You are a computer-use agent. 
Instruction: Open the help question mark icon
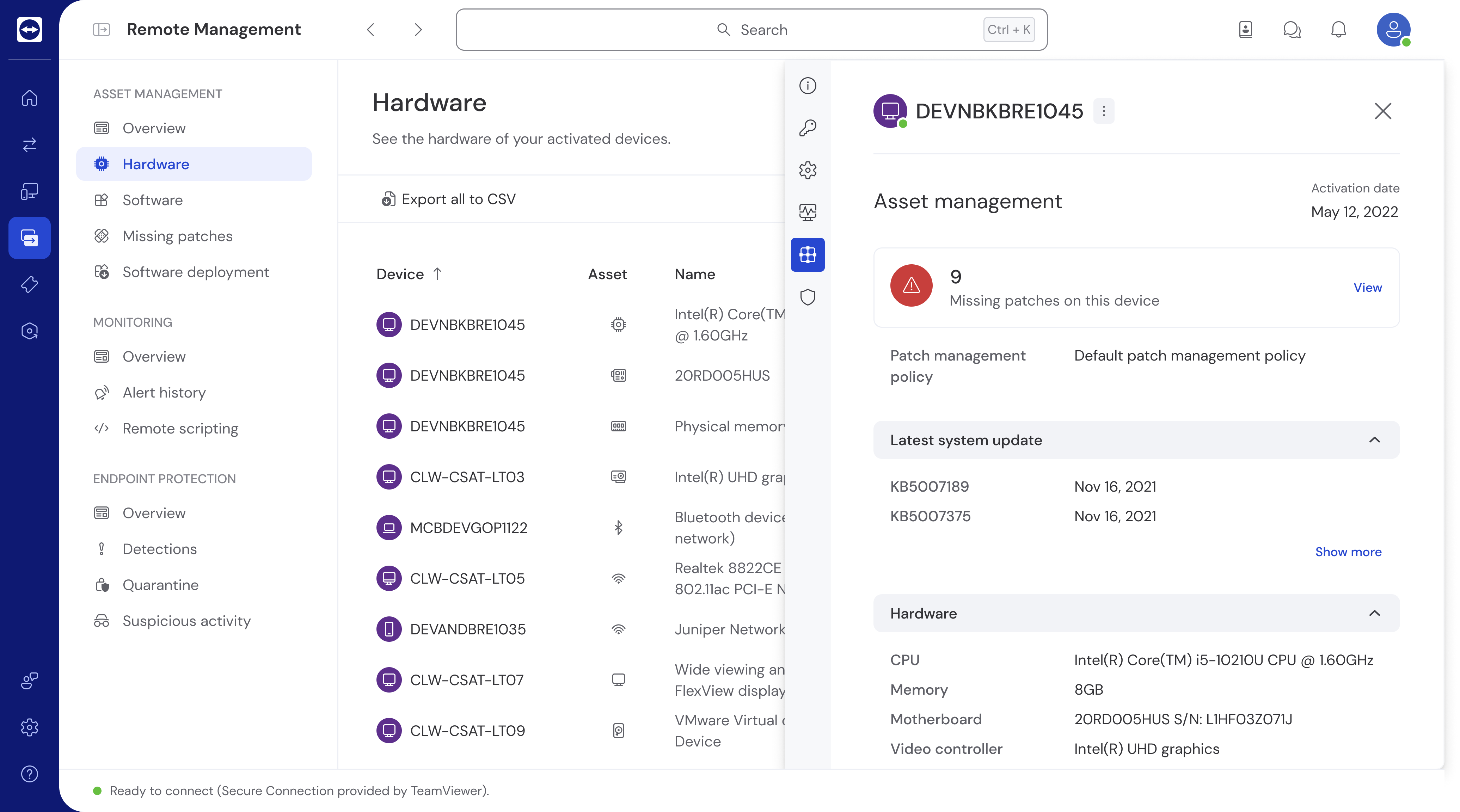[29, 774]
